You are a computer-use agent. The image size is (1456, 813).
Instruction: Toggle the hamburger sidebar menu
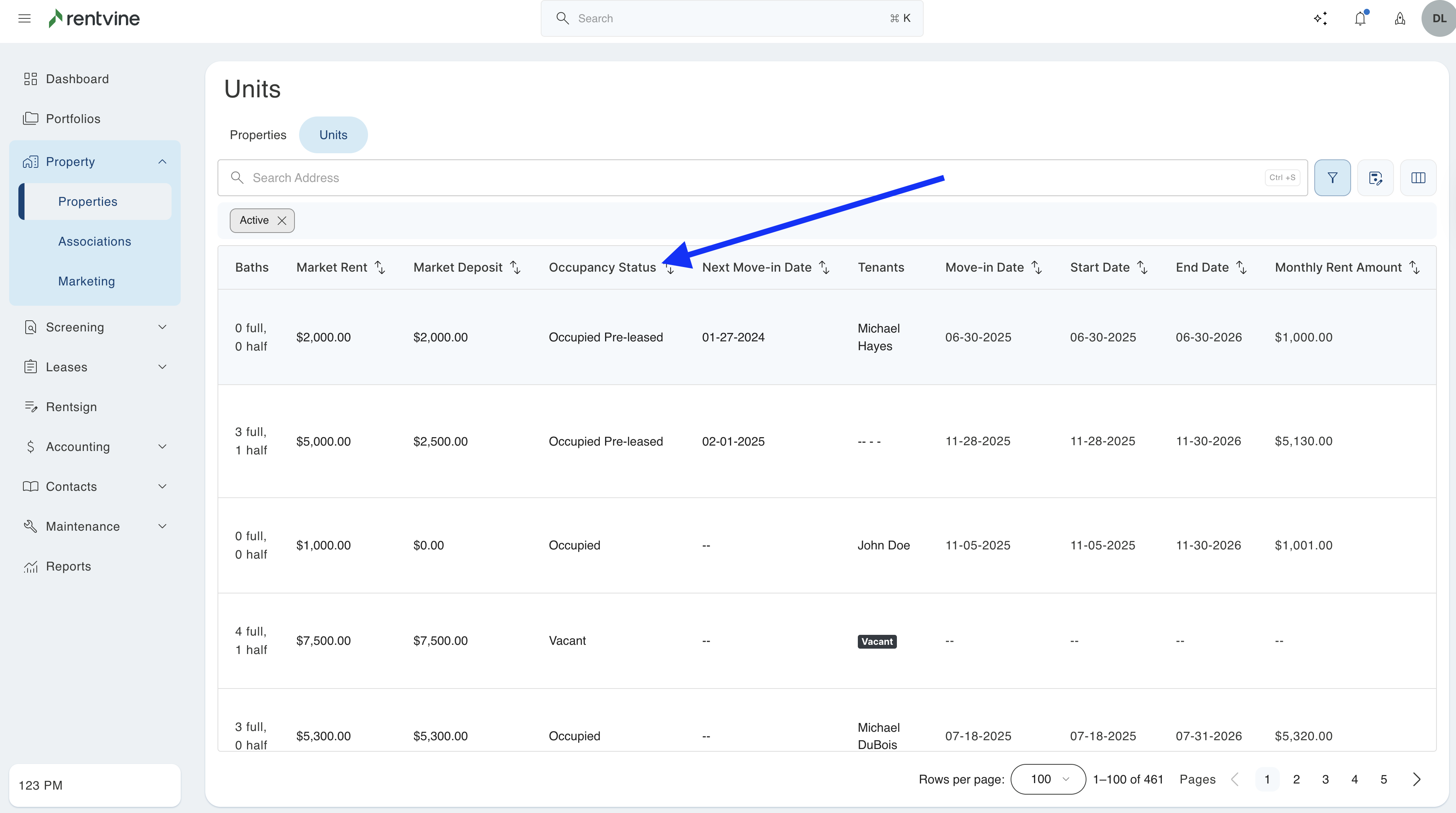24,19
